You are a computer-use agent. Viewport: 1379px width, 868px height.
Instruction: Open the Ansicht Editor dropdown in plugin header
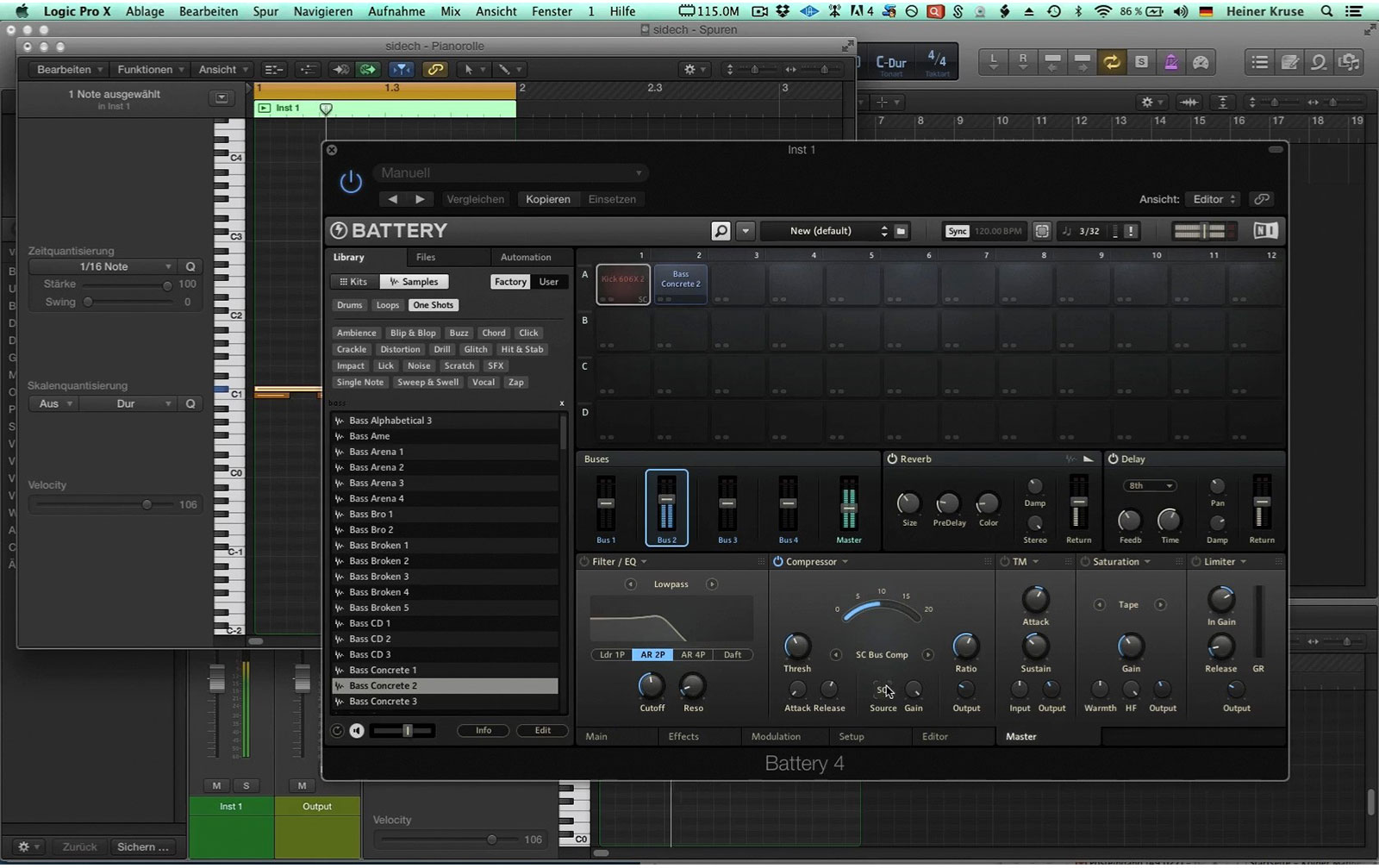click(x=1212, y=199)
